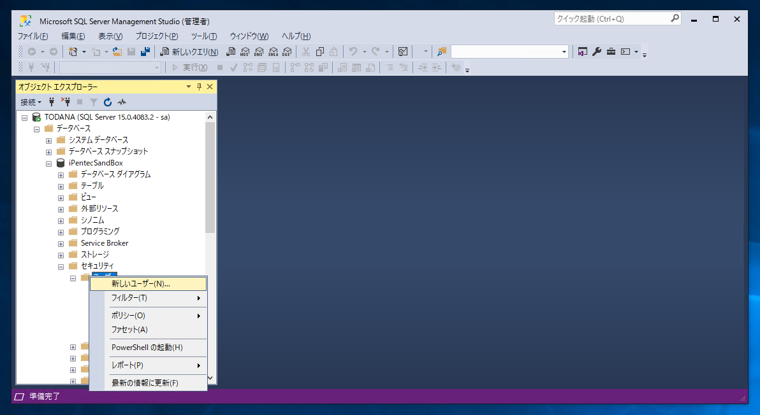Select the シノニム tree item
Image resolution: width=760 pixels, height=415 pixels.
pyautogui.click(x=93, y=220)
